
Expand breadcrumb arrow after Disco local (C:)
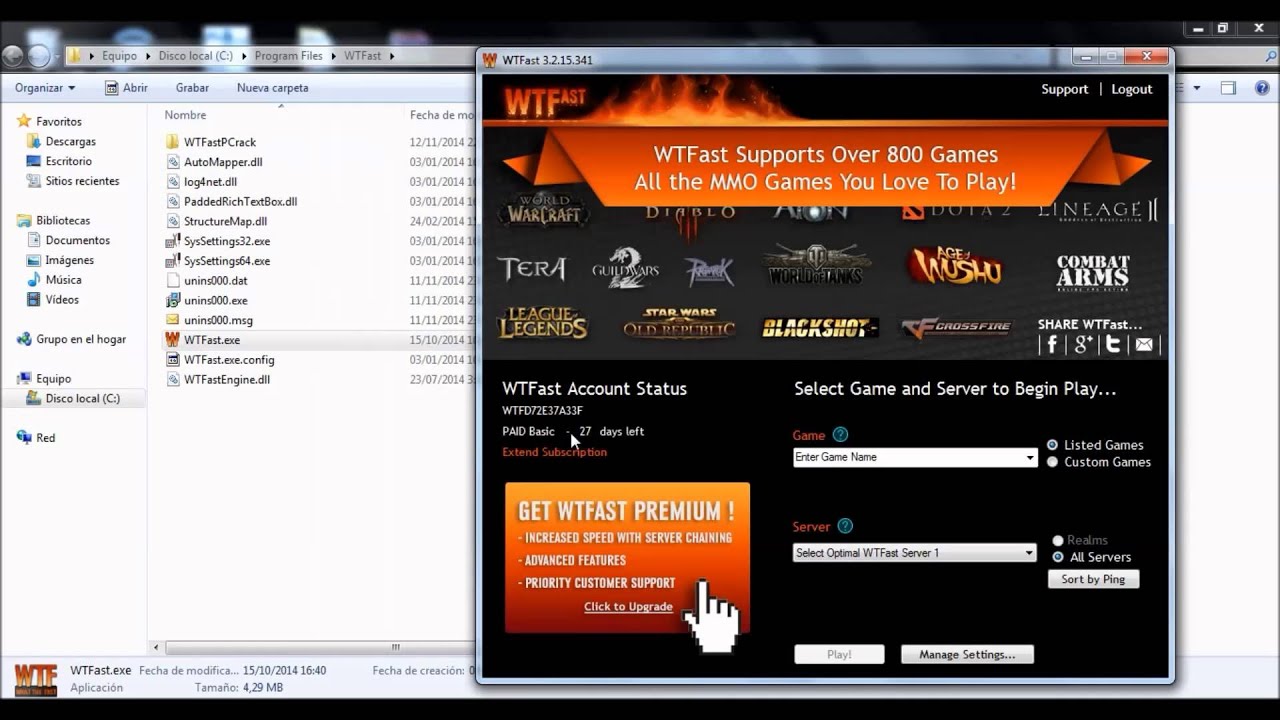(x=244, y=56)
